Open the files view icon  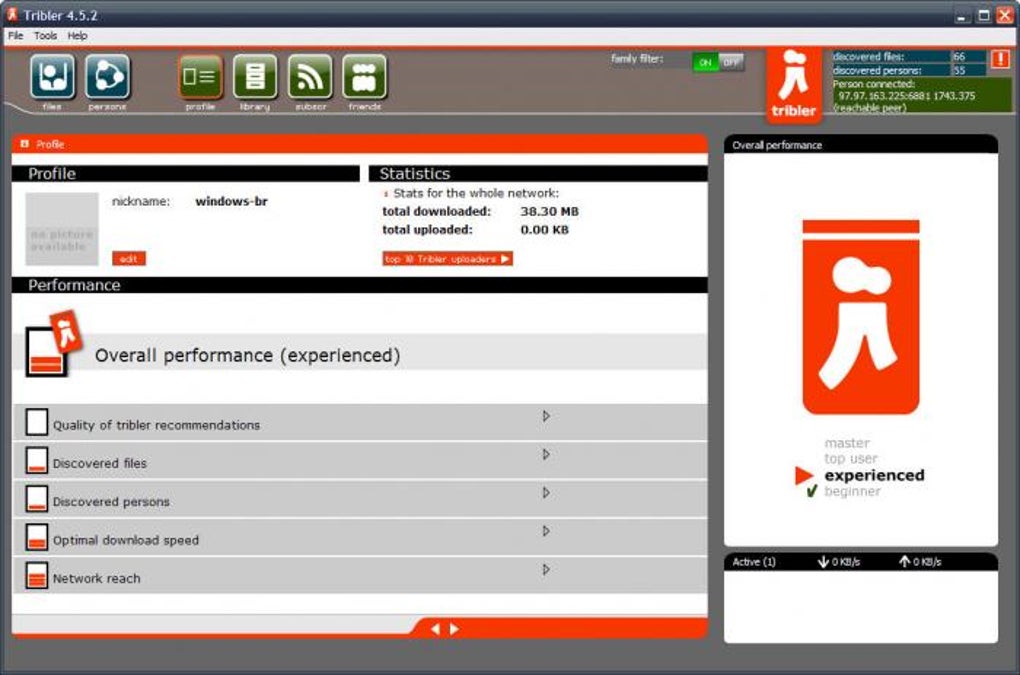[52, 77]
